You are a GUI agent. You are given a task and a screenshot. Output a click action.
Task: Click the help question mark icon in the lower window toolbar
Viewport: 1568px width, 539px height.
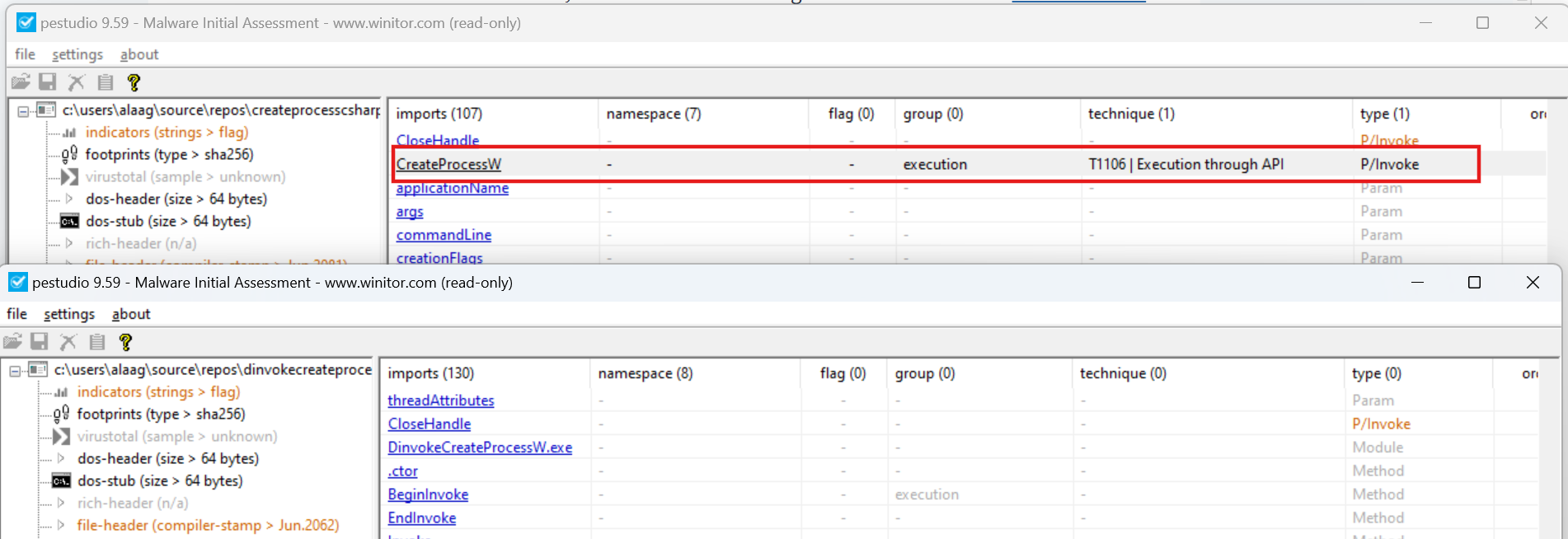pos(125,342)
